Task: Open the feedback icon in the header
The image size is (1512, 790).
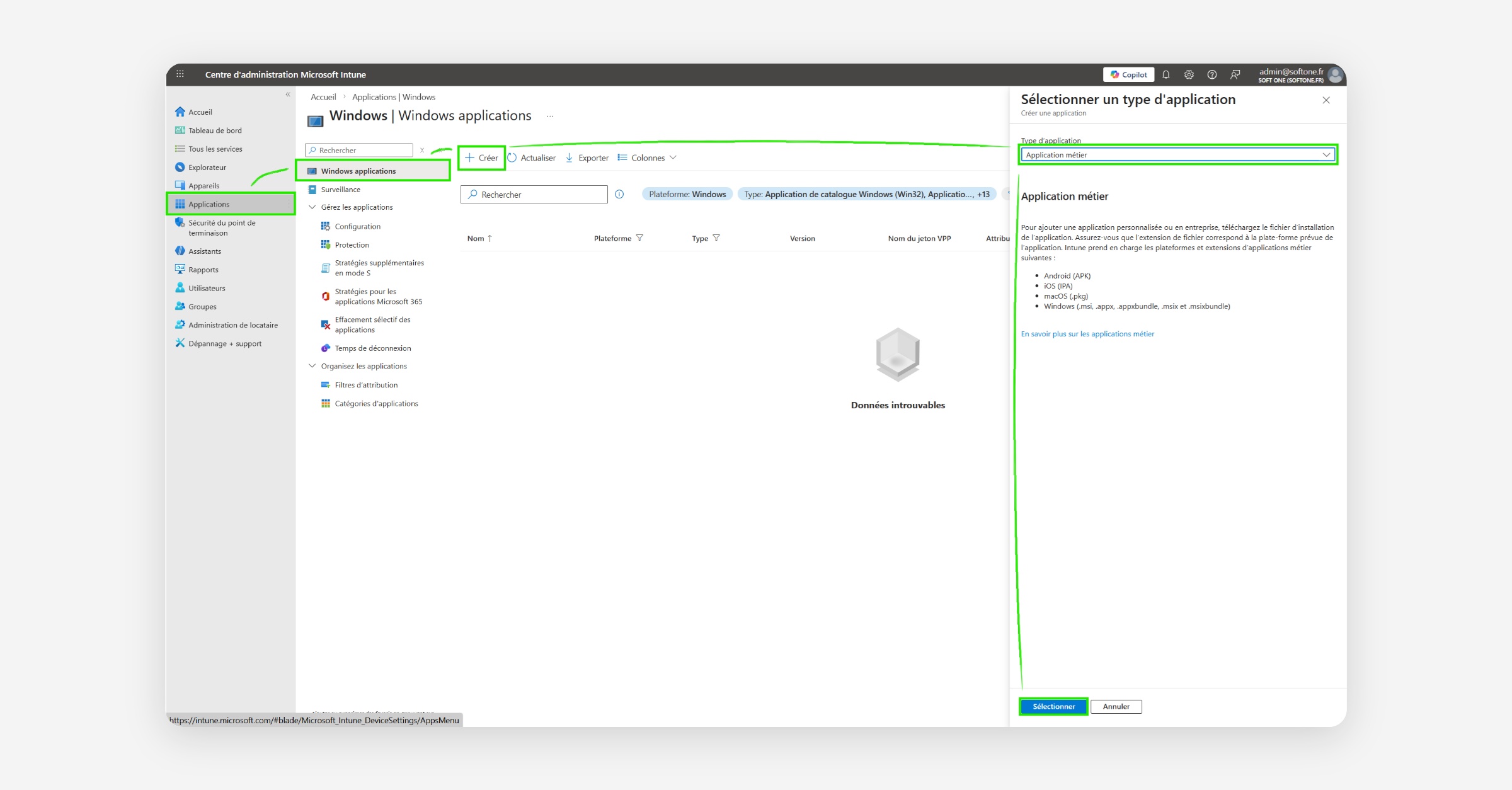Action: (x=1235, y=74)
